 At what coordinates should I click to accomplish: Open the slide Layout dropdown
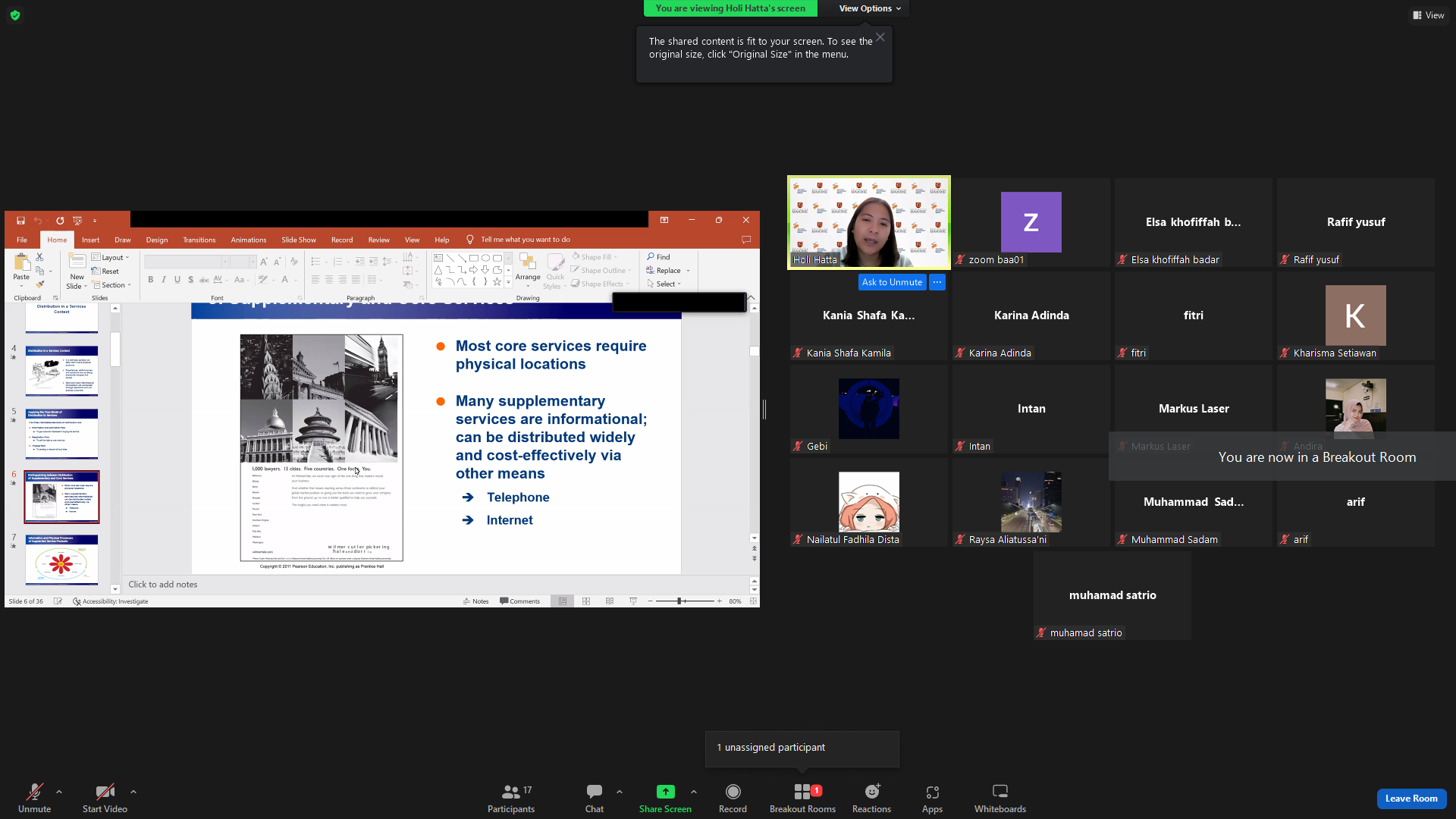[x=111, y=258]
